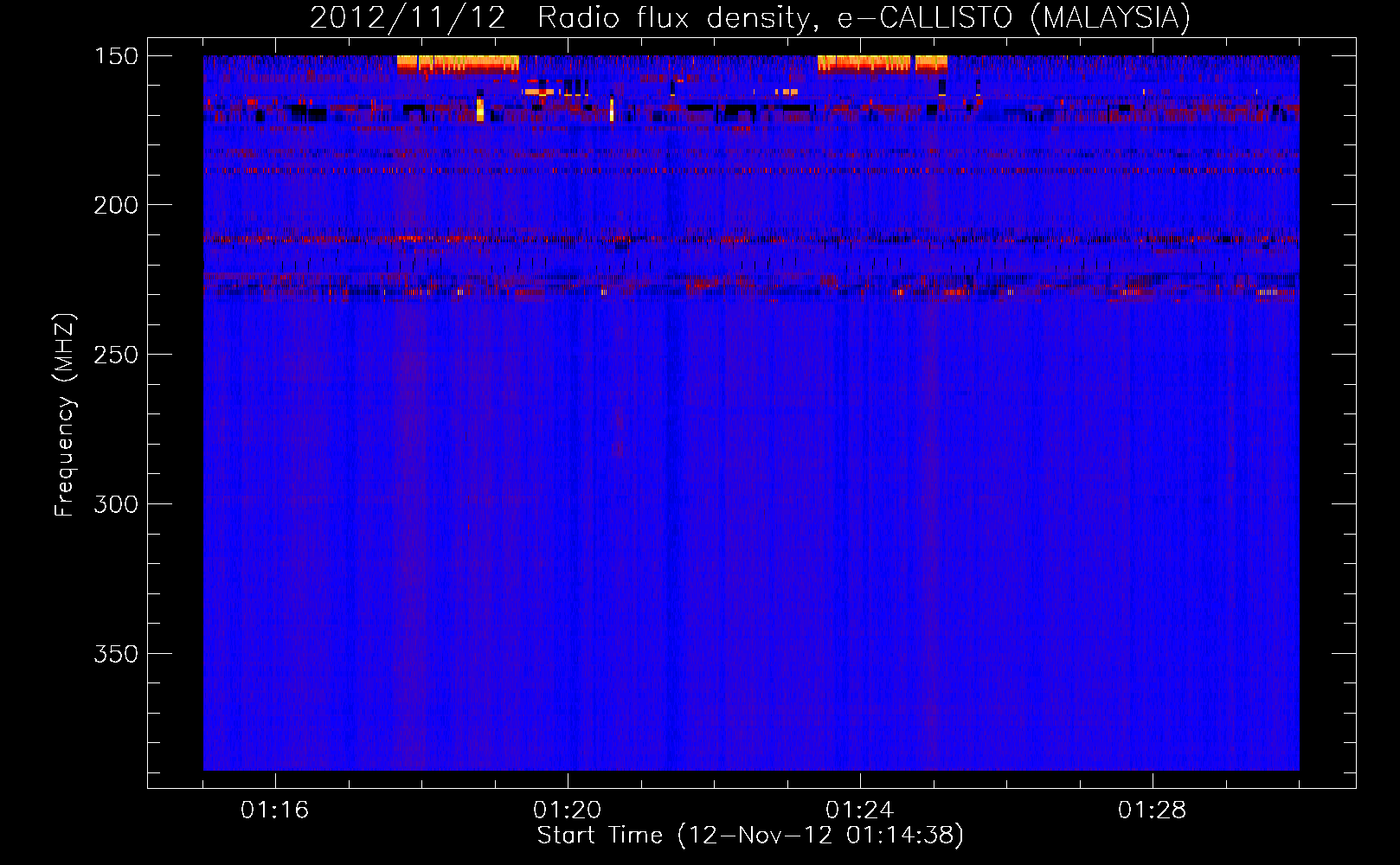Click the "Start Time (12-Nov-12 01:14:38)" label

[x=750, y=836]
